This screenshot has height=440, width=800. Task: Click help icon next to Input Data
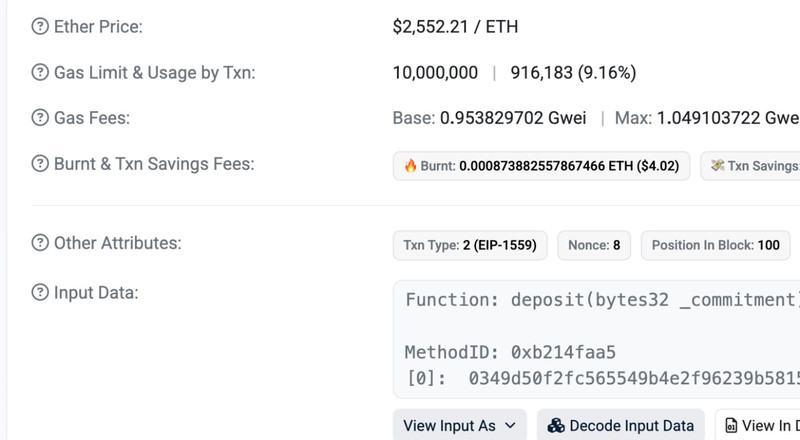coord(40,293)
